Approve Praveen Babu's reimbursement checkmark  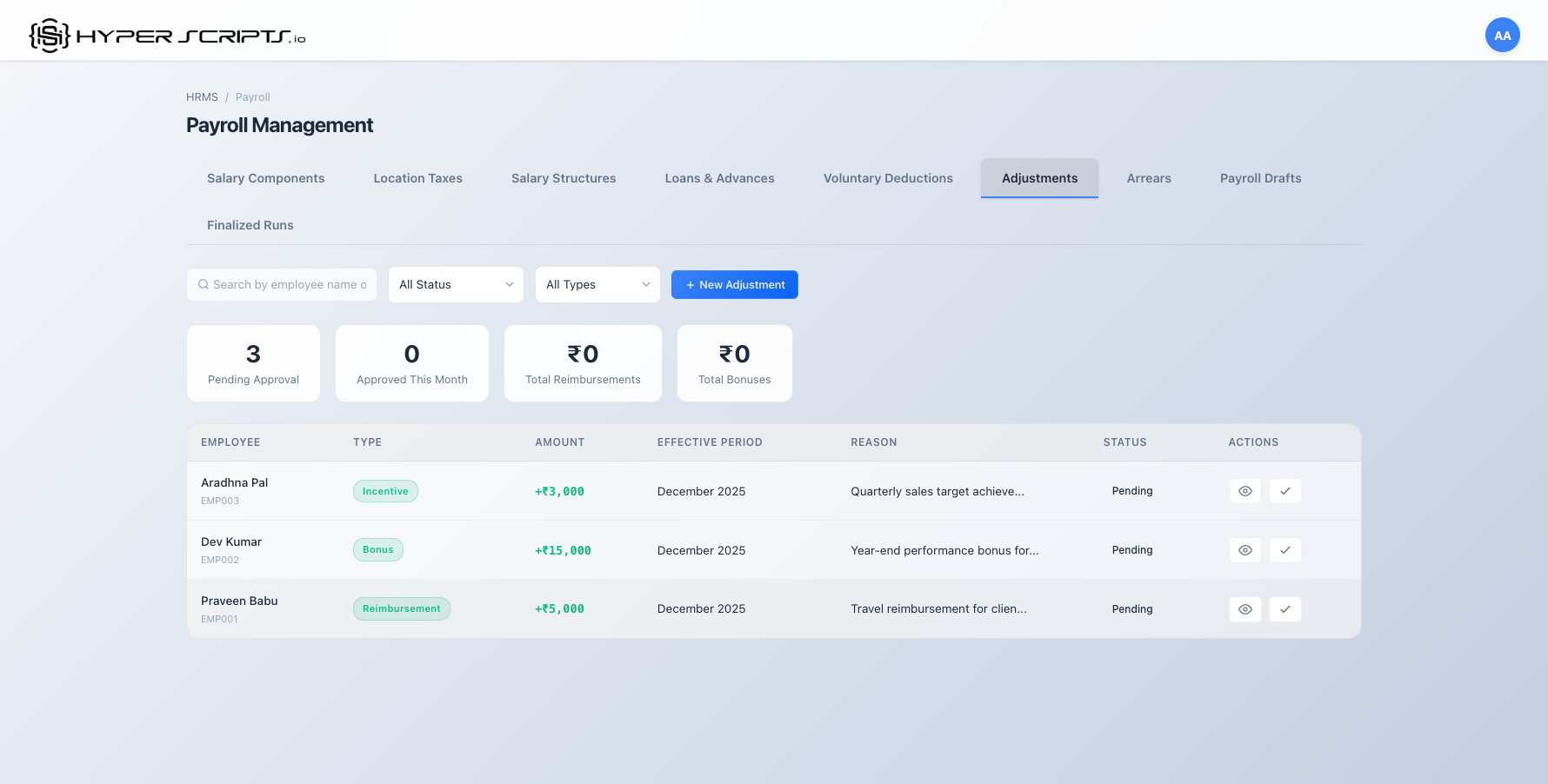tap(1284, 609)
